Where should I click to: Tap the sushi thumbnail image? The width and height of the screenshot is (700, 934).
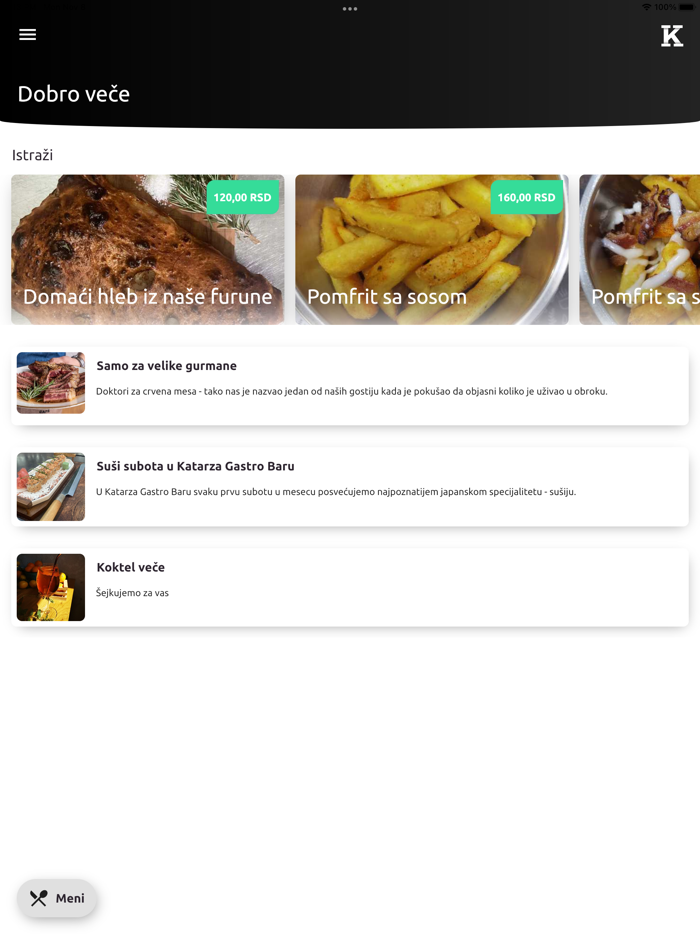[51, 487]
